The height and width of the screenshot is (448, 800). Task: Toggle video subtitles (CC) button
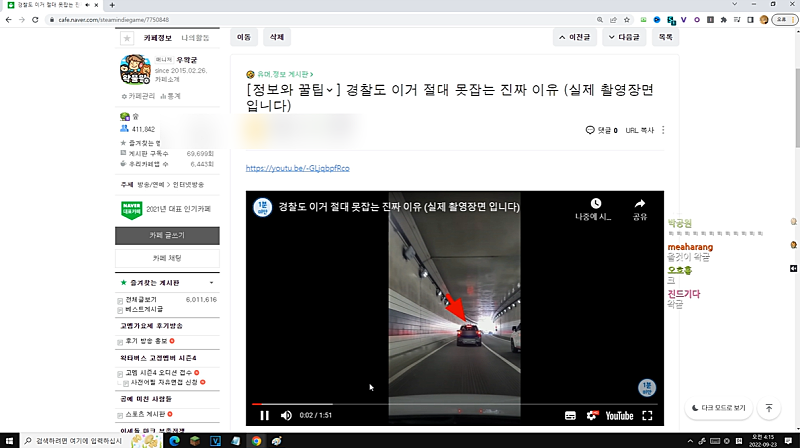point(570,415)
